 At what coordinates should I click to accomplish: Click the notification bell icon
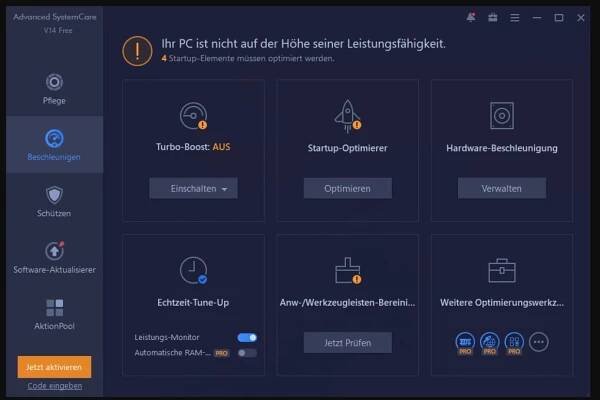pos(471,17)
